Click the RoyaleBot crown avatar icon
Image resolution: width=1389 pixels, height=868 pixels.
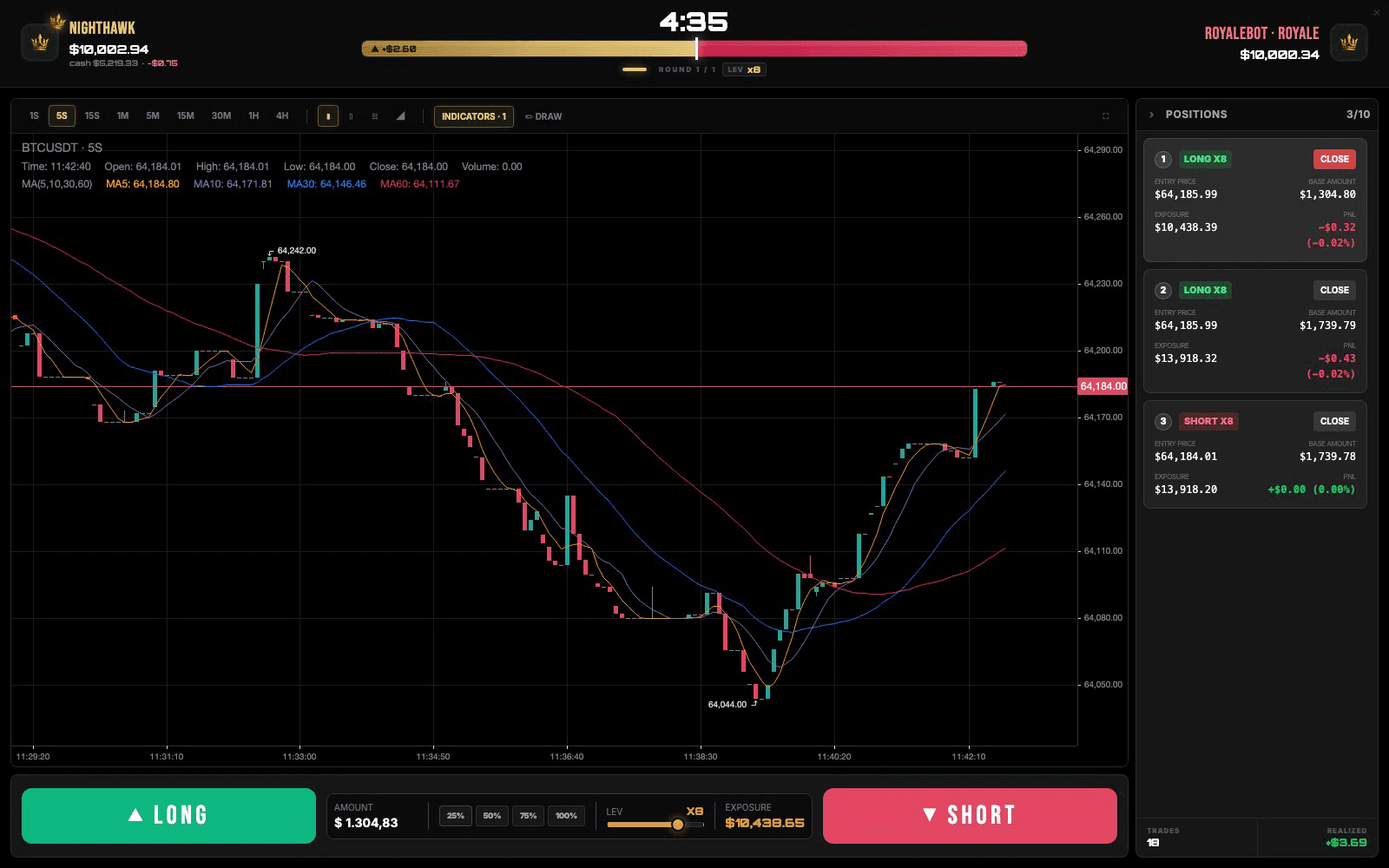[1349, 42]
